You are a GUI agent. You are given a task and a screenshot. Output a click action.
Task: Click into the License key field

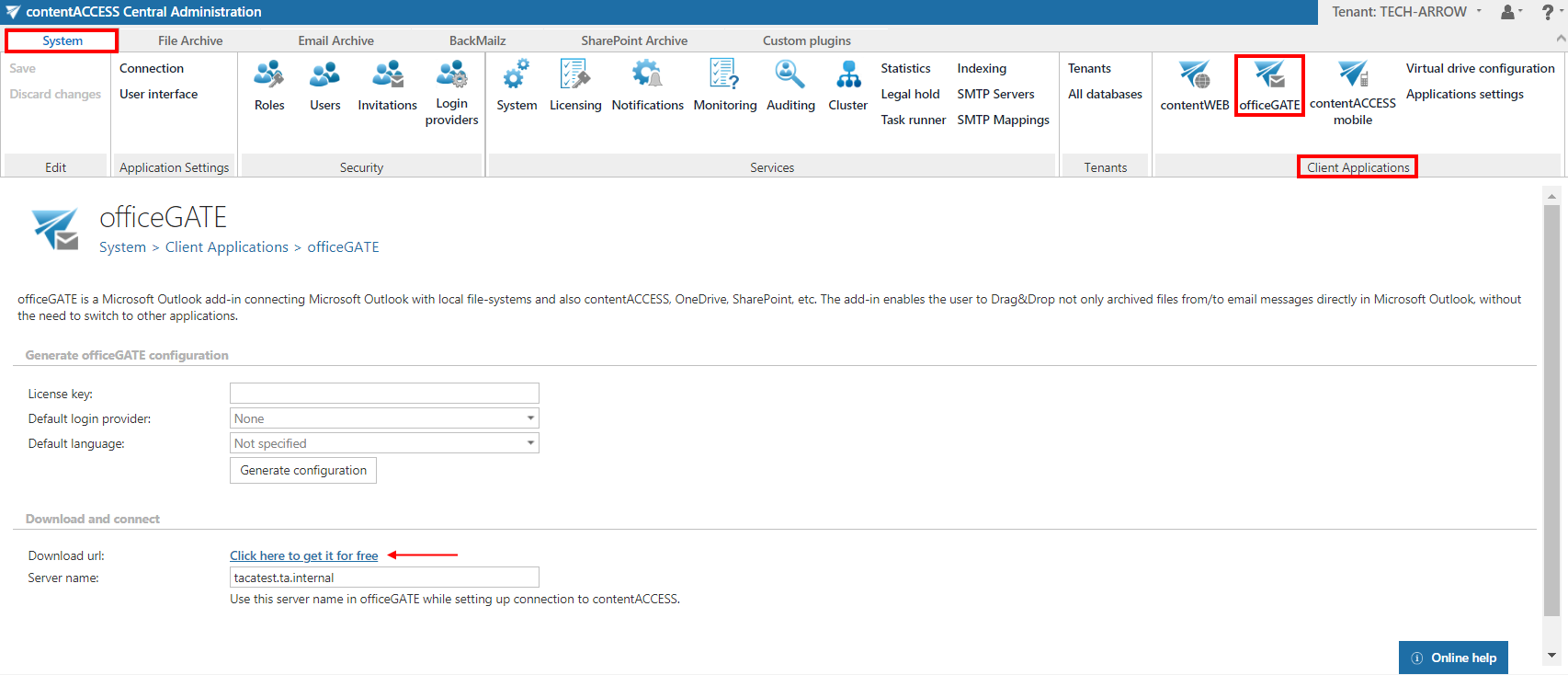tap(384, 394)
